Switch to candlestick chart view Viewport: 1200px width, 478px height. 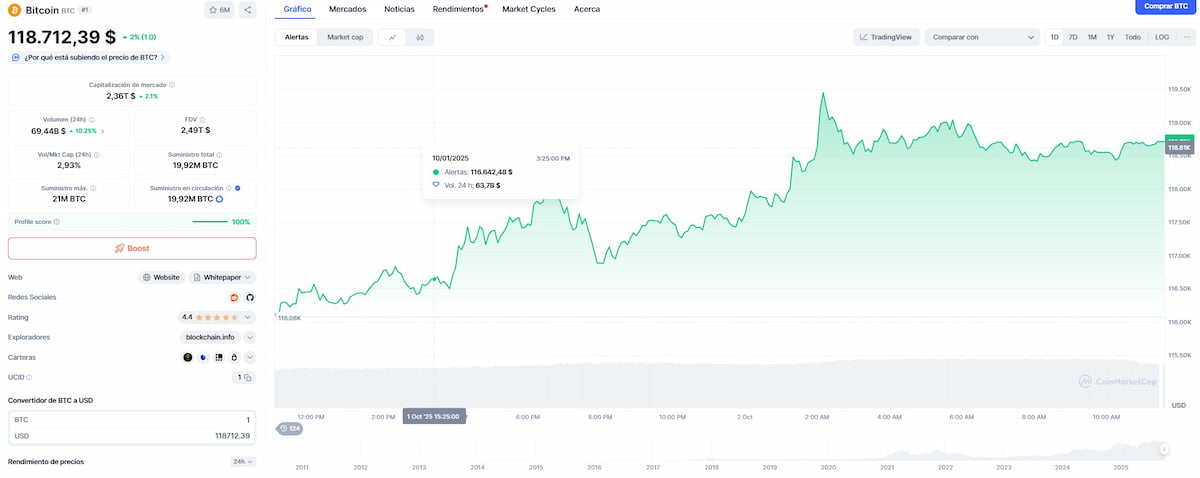coord(420,37)
